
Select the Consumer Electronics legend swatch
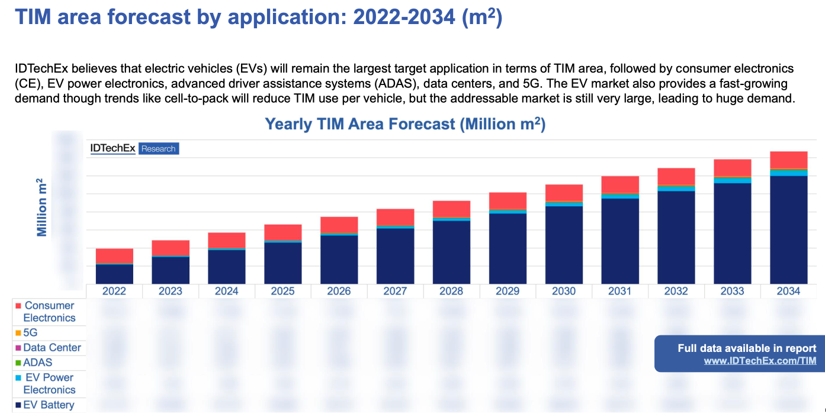tap(18, 306)
